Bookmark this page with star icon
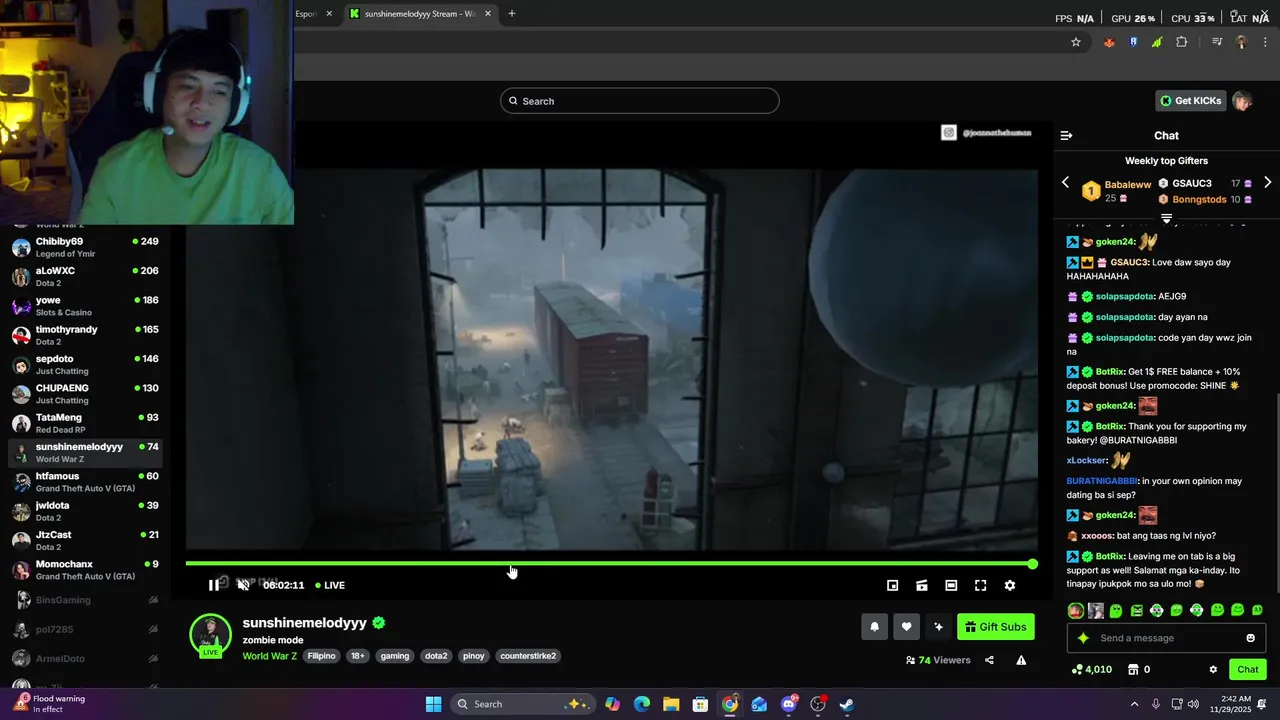1280x720 pixels. tap(1076, 42)
